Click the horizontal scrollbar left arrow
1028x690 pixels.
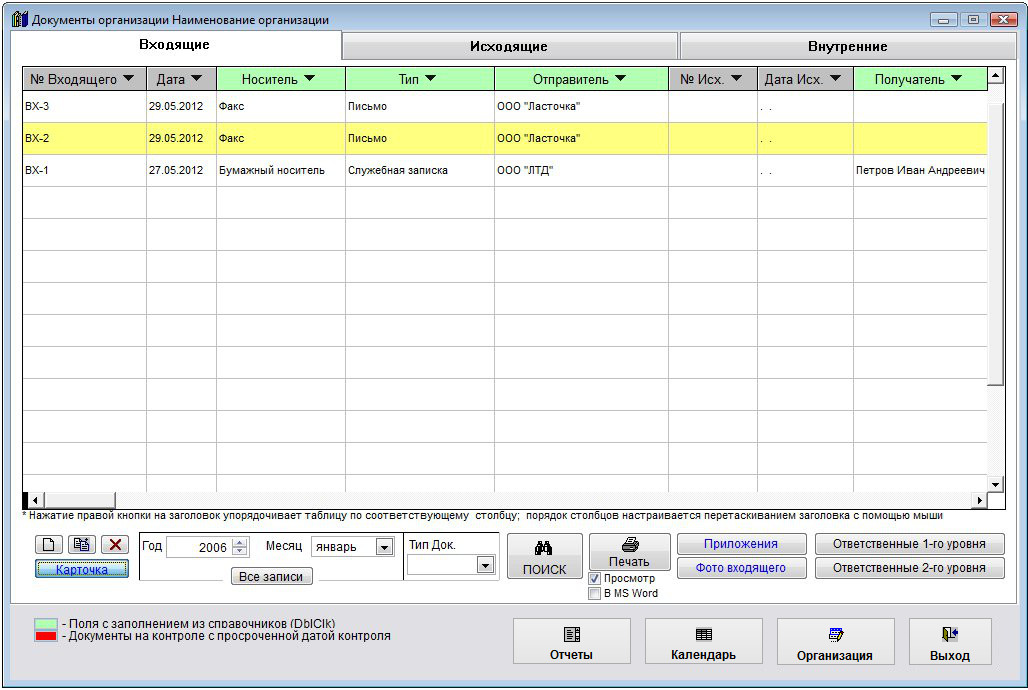(35, 500)
